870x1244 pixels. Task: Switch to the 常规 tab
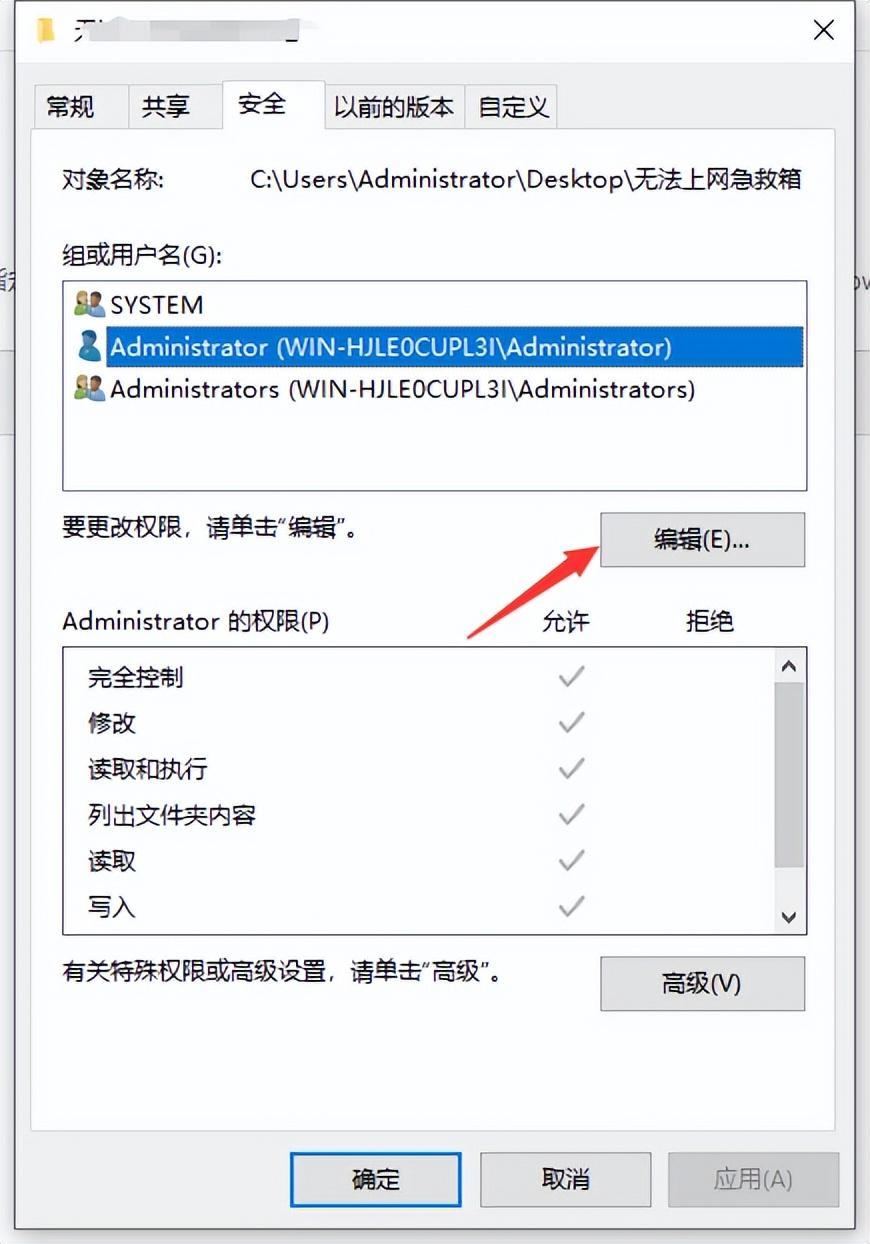point(70,107)
